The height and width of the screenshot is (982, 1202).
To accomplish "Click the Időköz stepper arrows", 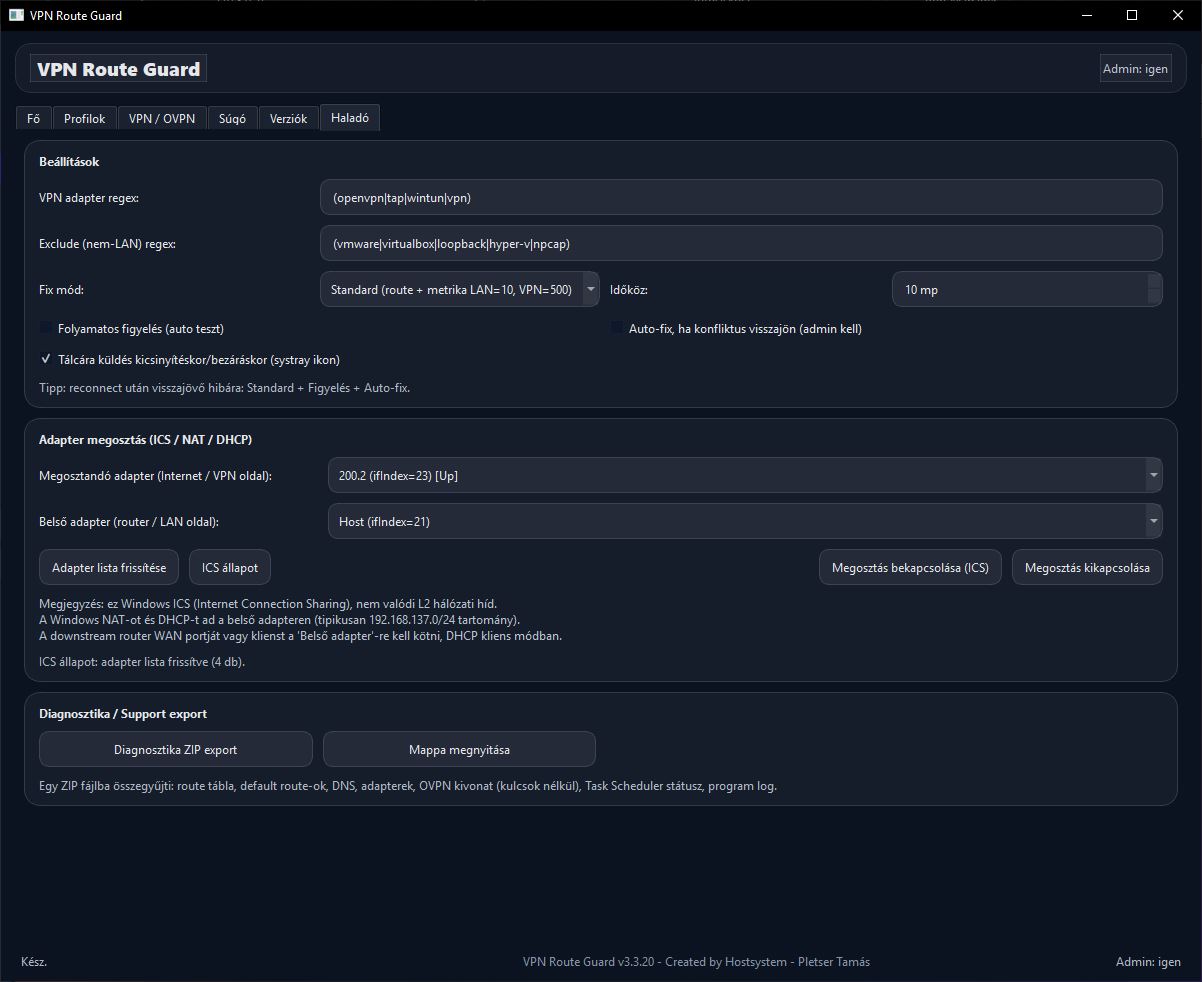I will click(x=1154, y=290).
